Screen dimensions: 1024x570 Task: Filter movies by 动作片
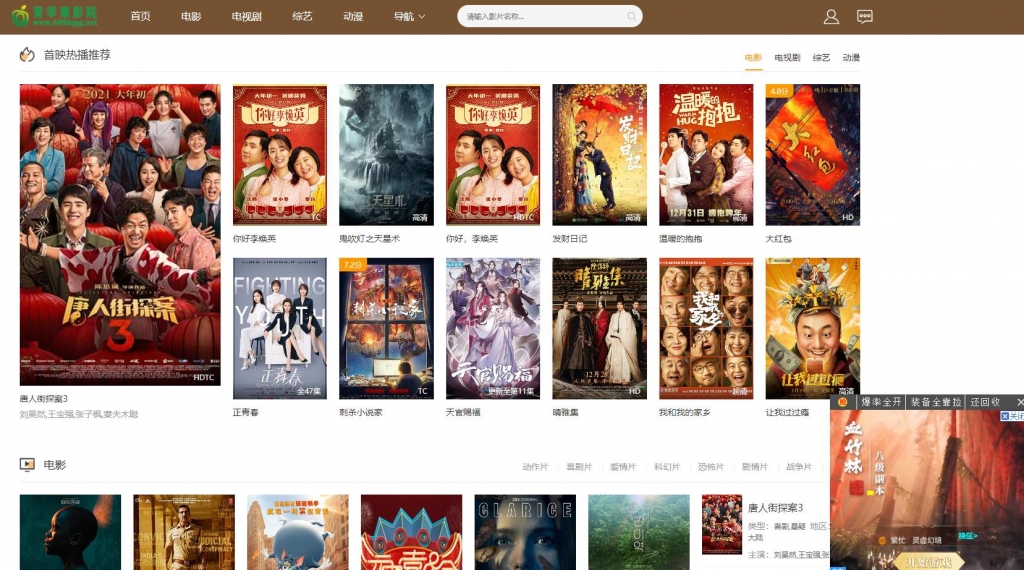(535, 466)
